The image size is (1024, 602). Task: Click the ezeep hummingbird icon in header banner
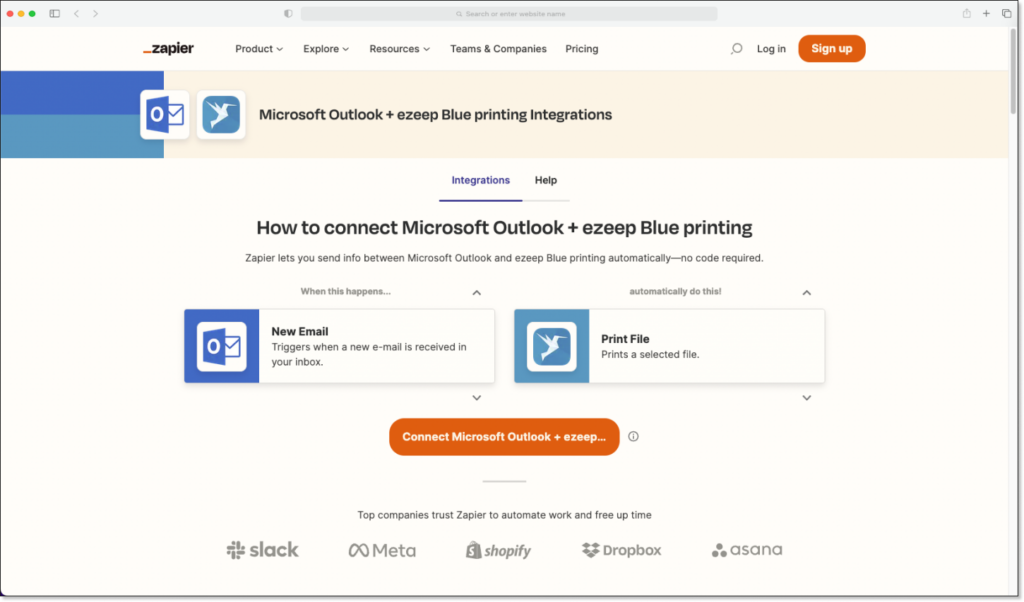(221, 115)
